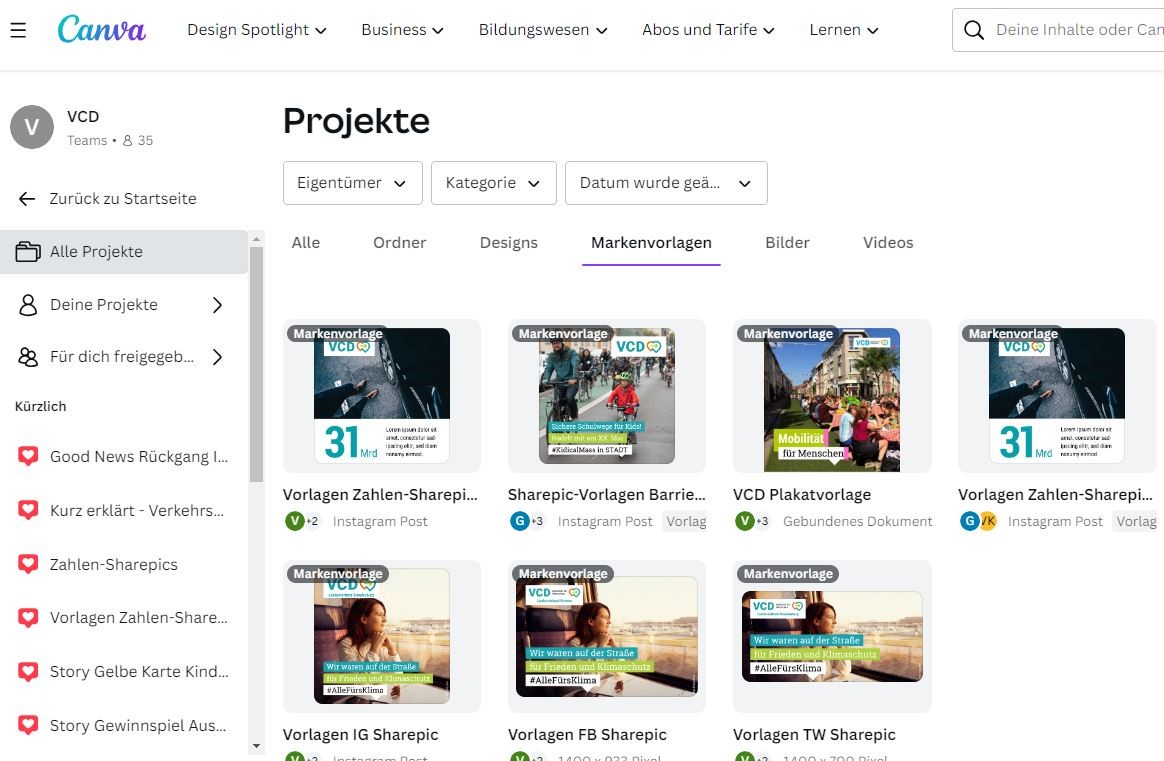Click the VCD team avatar

[x=32, y=127]
